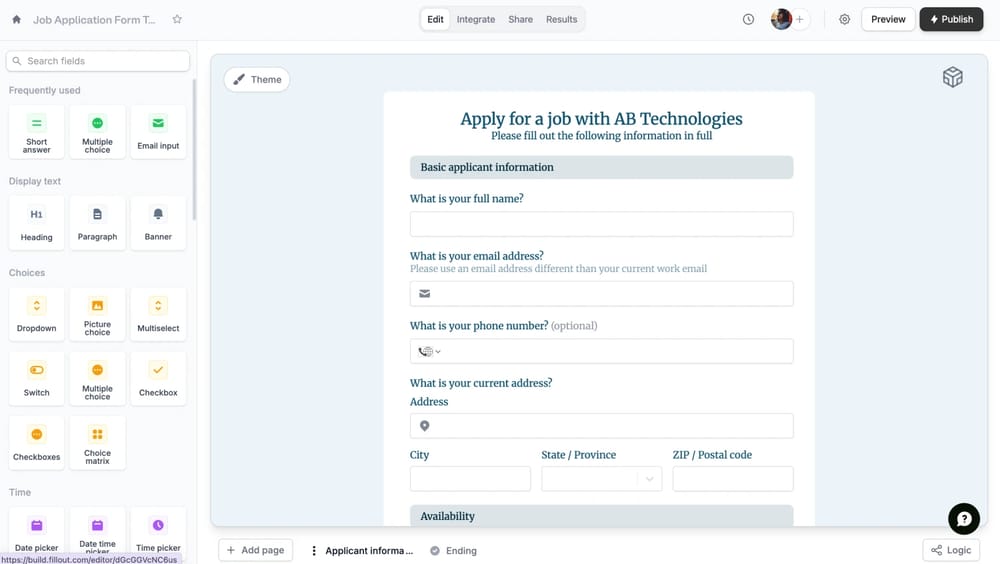
Task: Switch to the Integrate tab
Action: (476, 19)
